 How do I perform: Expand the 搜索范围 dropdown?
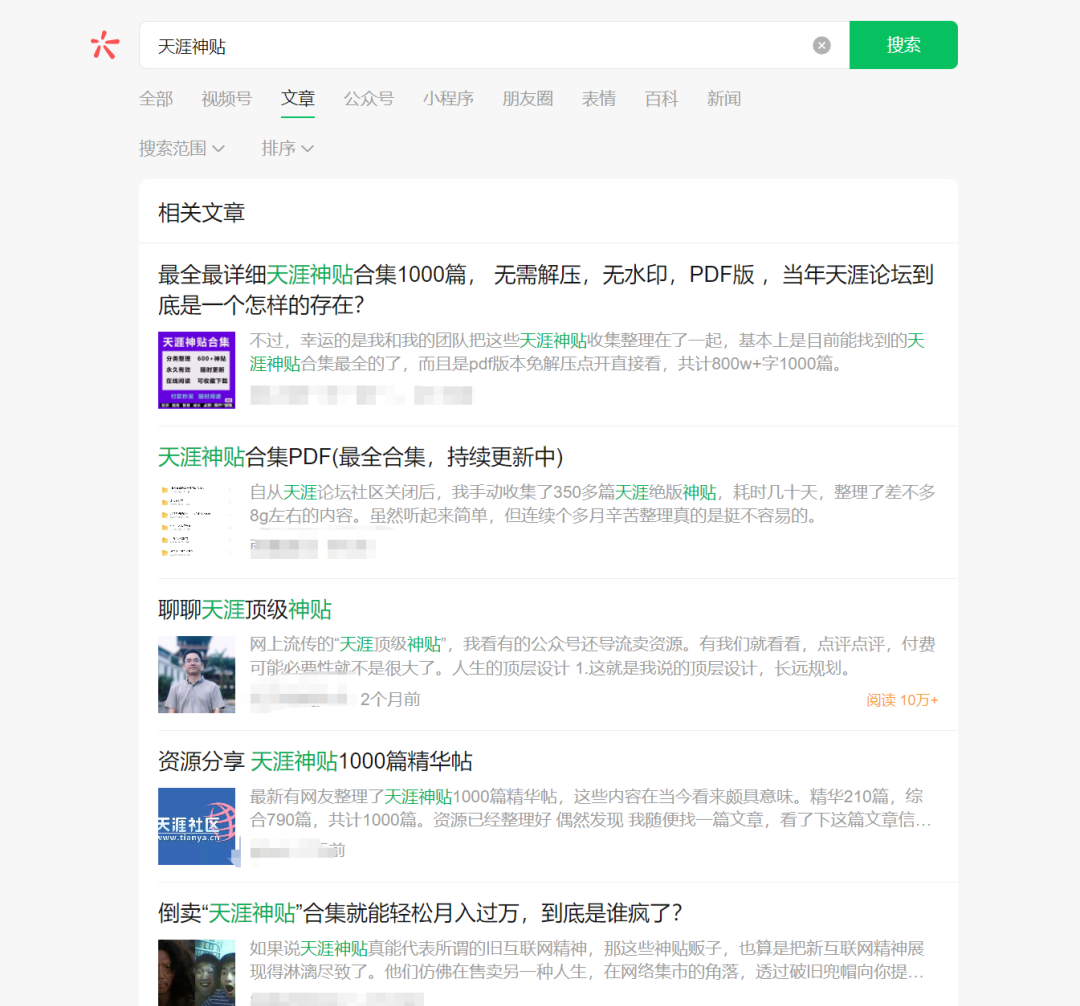(x=182, y=149)
